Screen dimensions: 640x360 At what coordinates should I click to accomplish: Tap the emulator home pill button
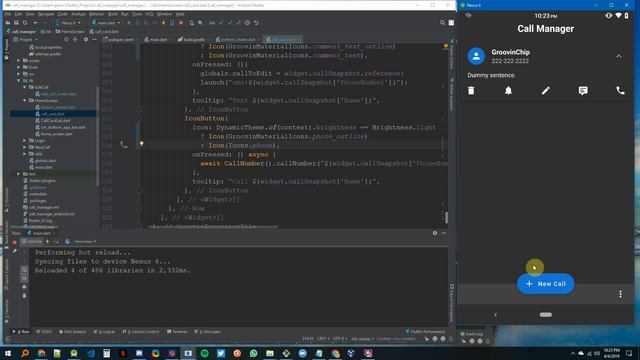click(546, 315)
